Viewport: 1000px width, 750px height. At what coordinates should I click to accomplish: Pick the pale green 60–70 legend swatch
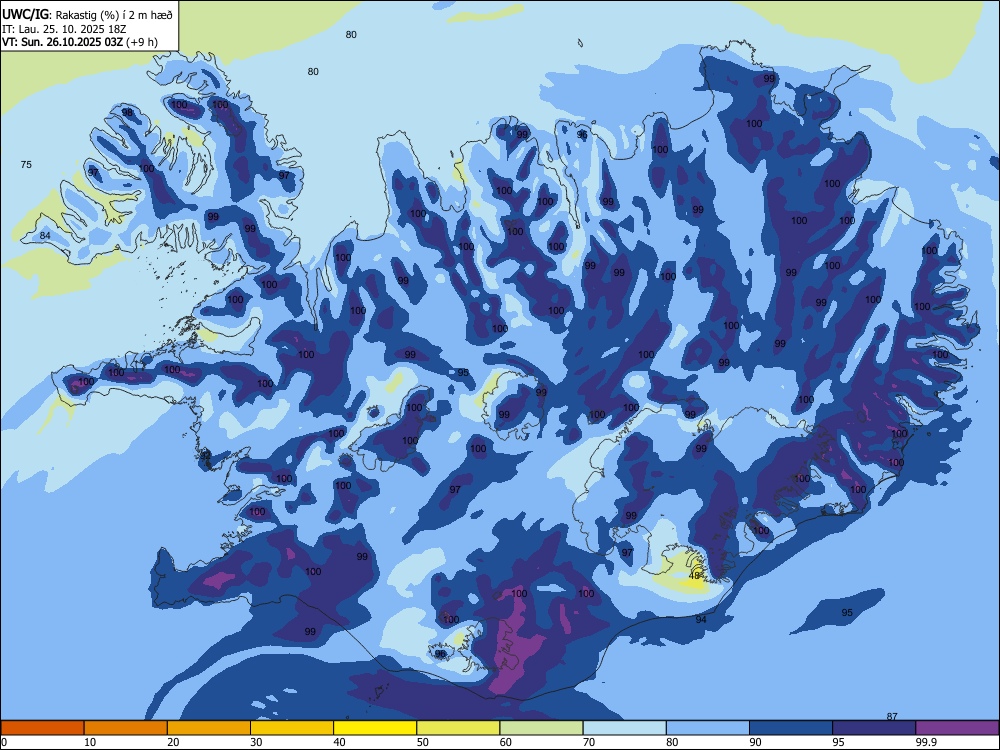[x=541, y=728]
